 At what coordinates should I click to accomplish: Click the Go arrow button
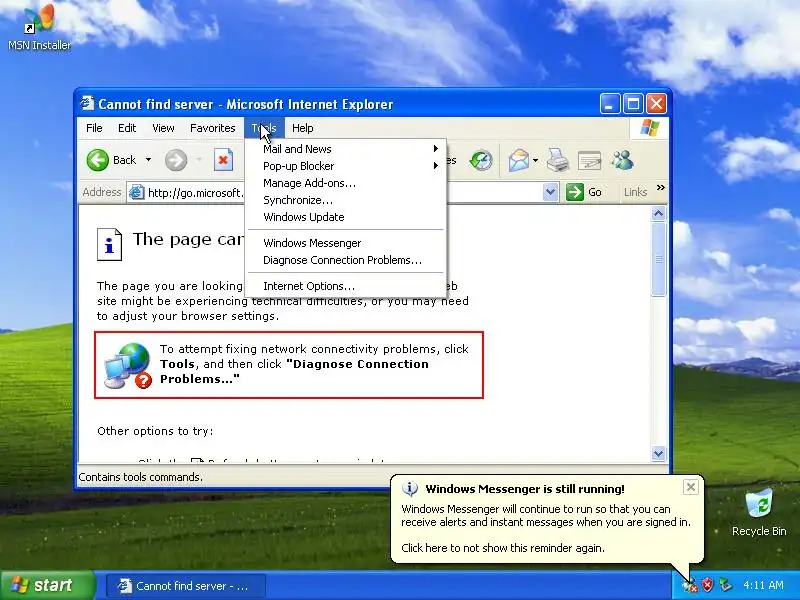pos(575,192)
